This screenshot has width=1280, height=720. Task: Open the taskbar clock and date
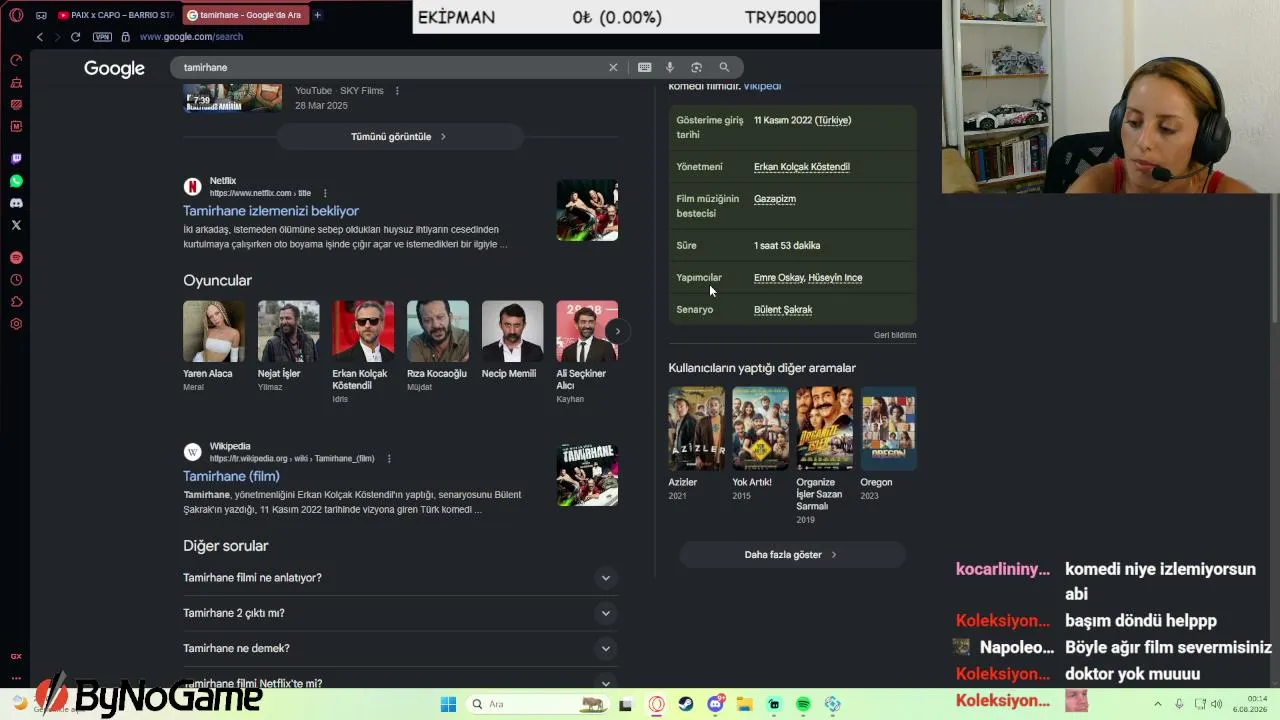pyautogui.click(x=1250, y=704)
